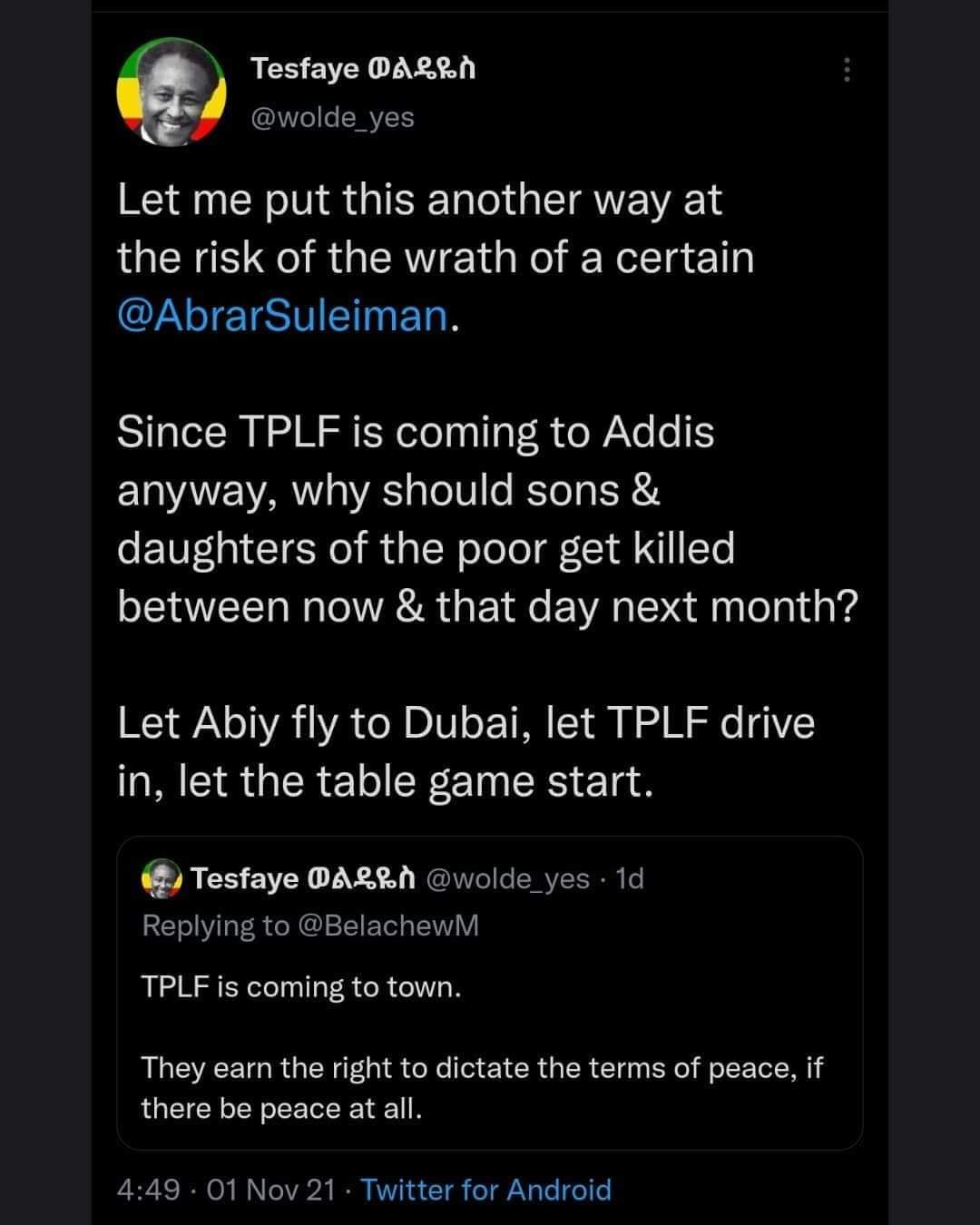Screen dimensions: 980x1225
Task: Click the "Let me put this another way" line
Action: pyautogui.click(x=419, y=201)
